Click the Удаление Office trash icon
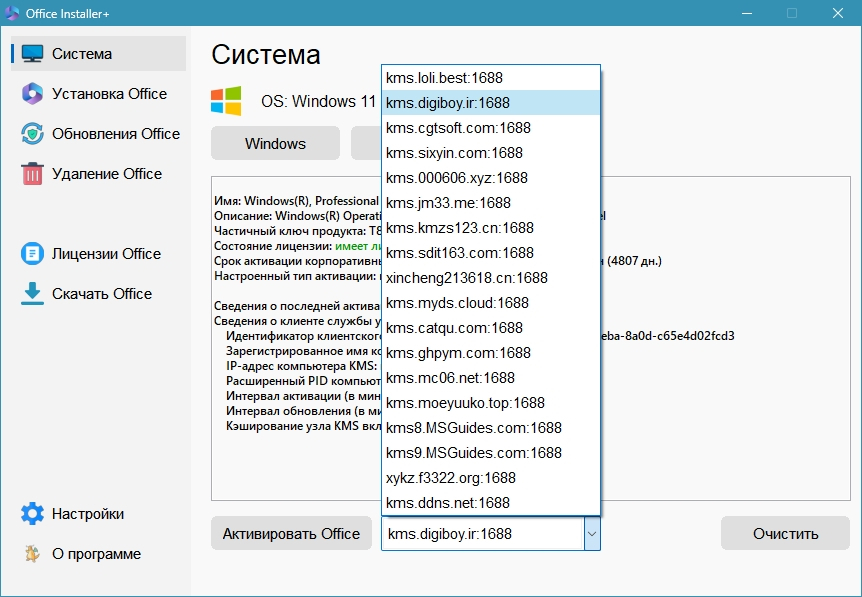Viewport: 862px width, 597px height. [32, 174]
